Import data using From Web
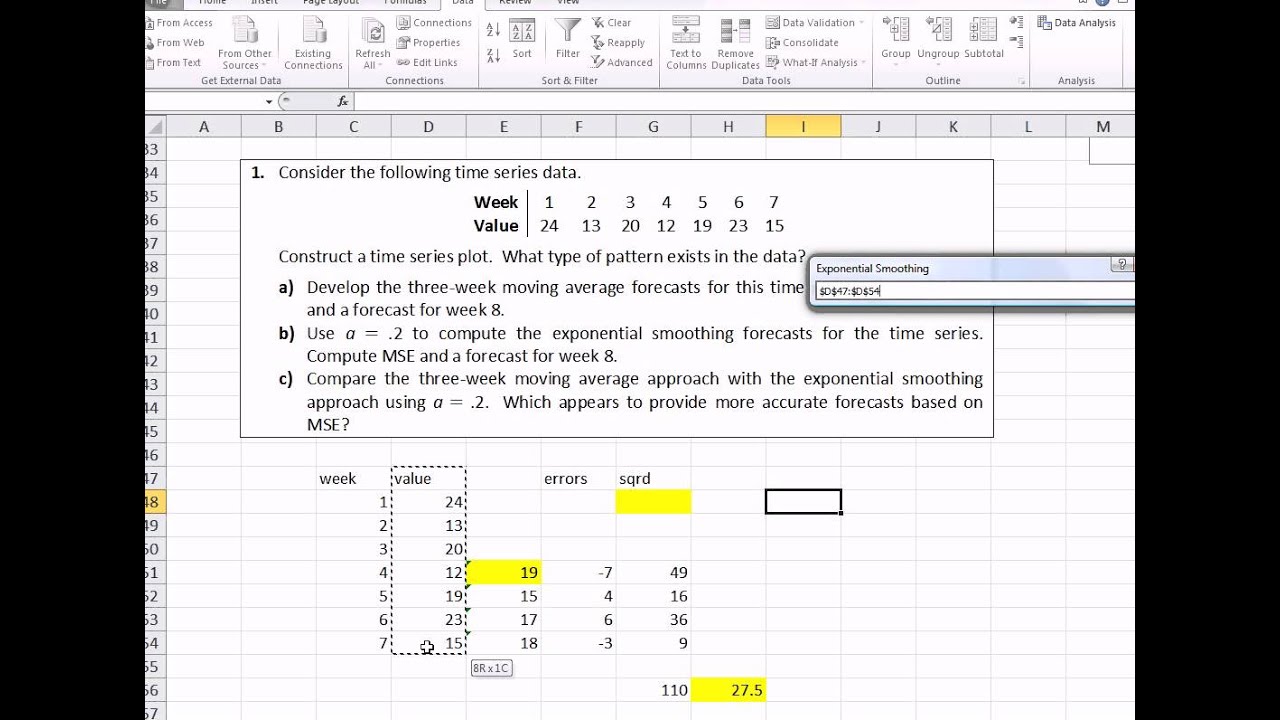 tap(175, 43)
